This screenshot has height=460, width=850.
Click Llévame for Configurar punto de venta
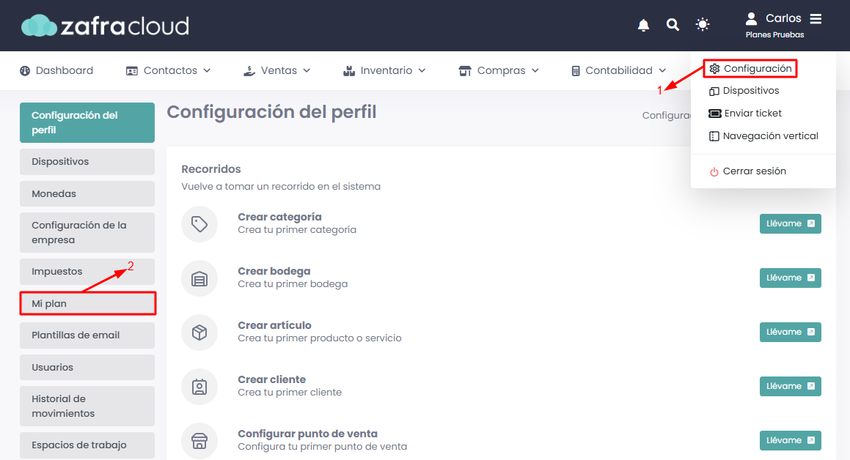pyautogui.click(x=790, y=440)
